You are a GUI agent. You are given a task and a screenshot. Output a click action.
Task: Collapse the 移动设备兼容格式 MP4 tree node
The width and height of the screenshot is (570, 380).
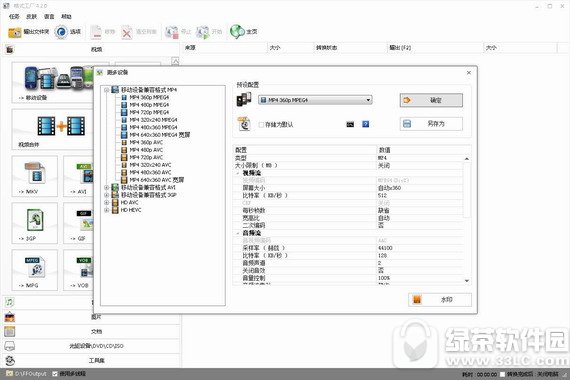pyautogui.click(x=107, y=90)
